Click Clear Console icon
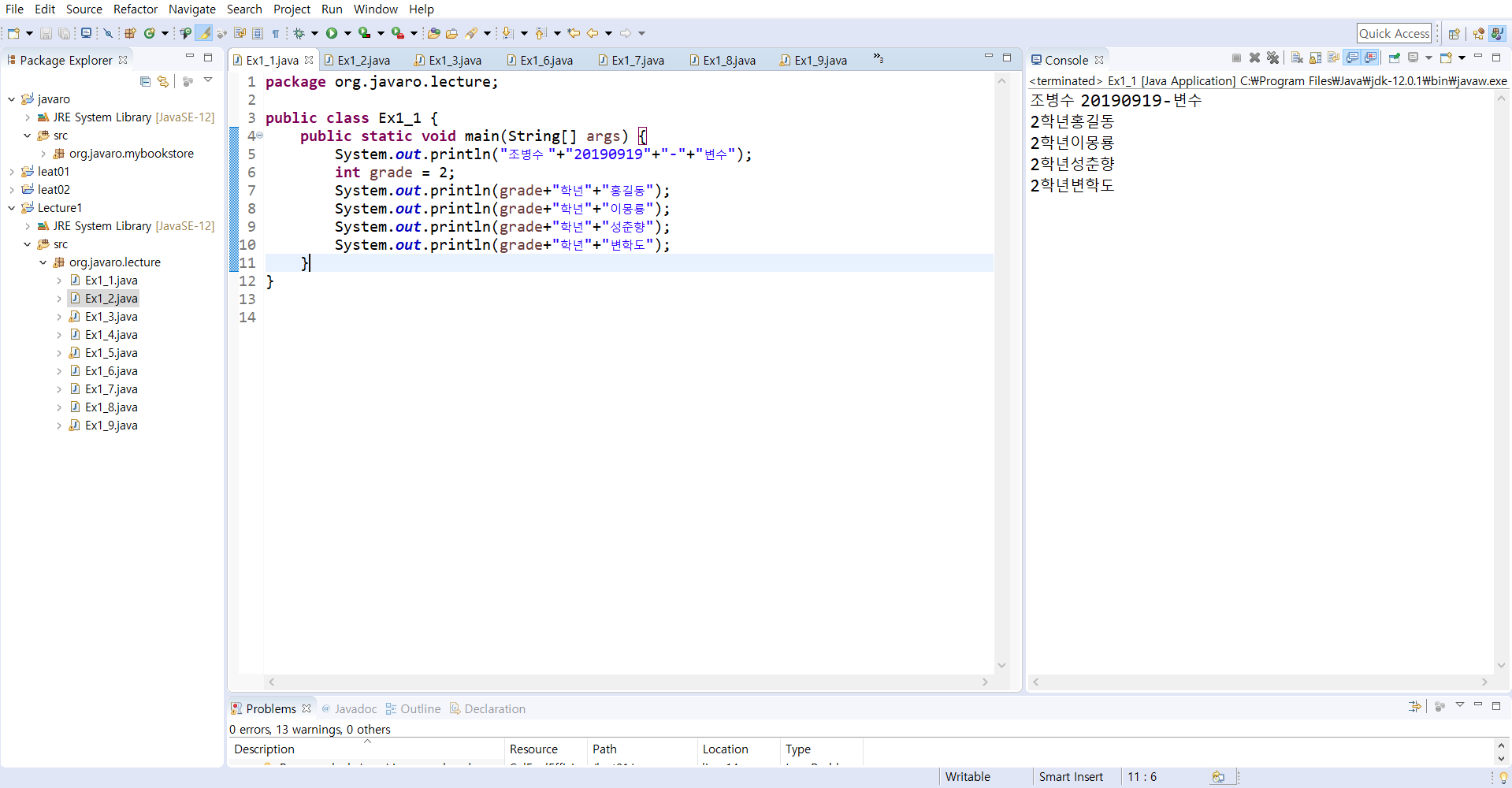The image size is (1512, 788). pyautogui.click(x=1297, y=58)
